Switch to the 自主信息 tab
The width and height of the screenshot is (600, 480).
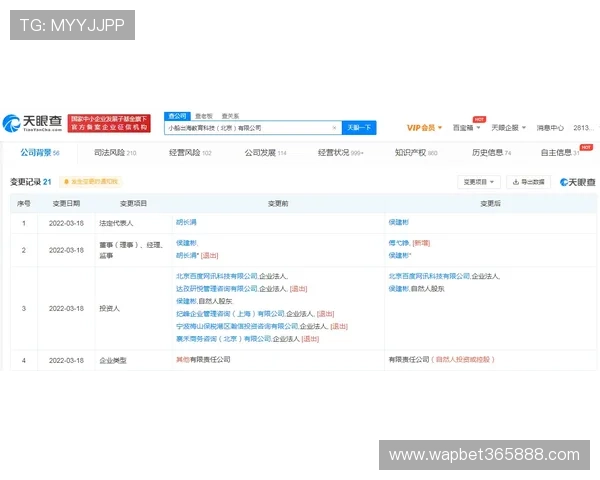coord(560,153)
